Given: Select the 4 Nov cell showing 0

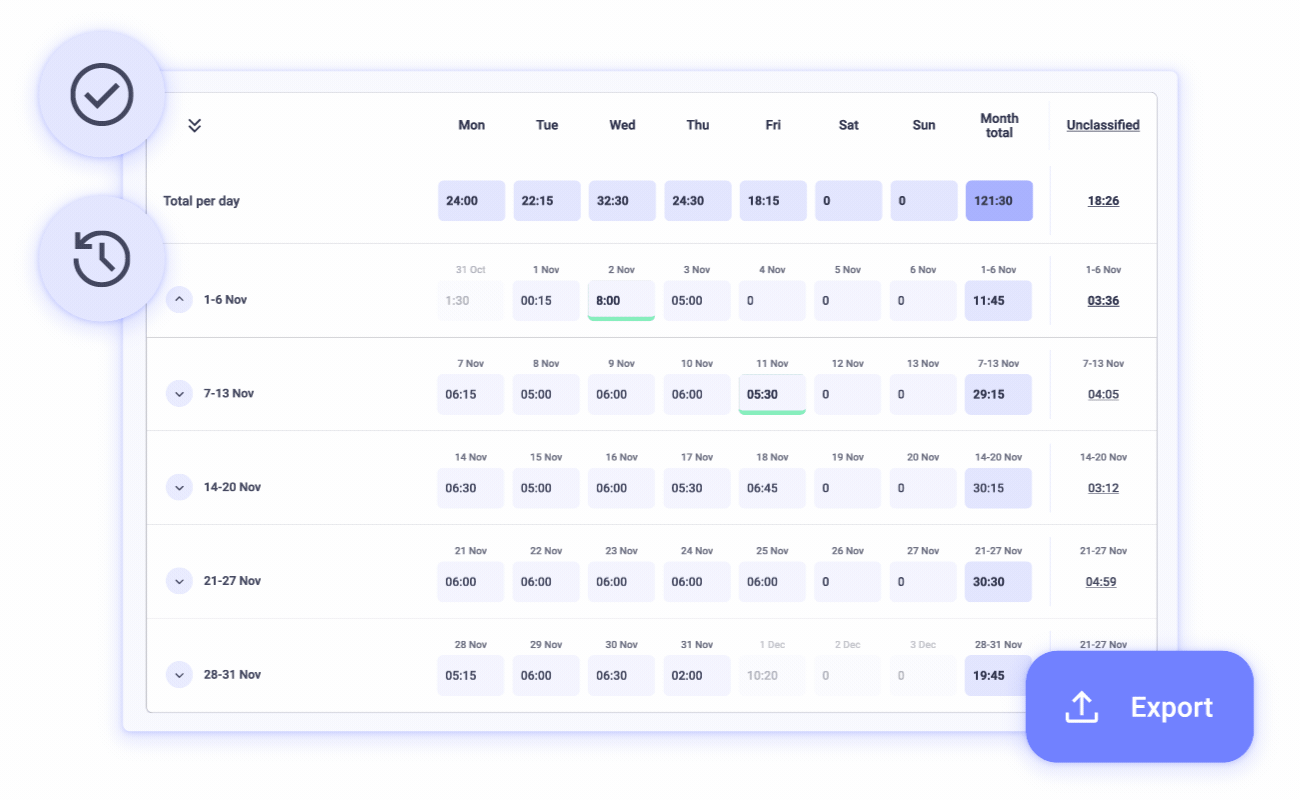Looking at the screenshot, I should [x=772, y=301].
